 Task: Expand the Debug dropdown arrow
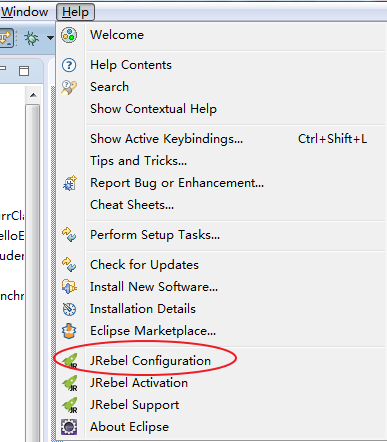point(50,38)
